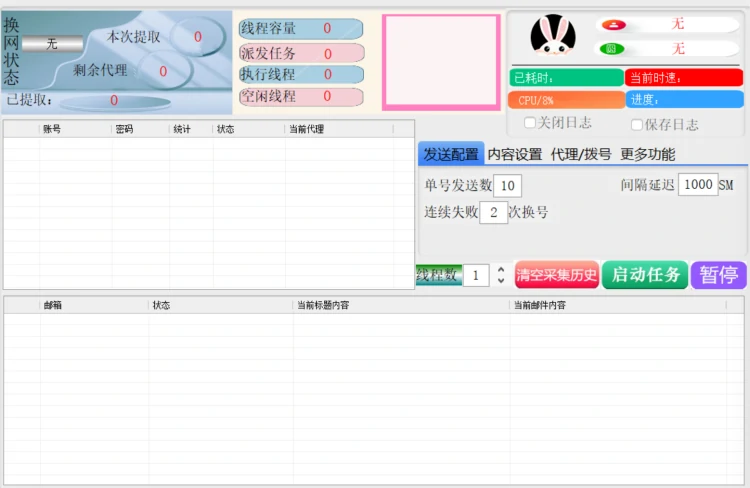The image size is (750, 488).
Task: Click the 派发任务 counter
Action: click(301, 53)
